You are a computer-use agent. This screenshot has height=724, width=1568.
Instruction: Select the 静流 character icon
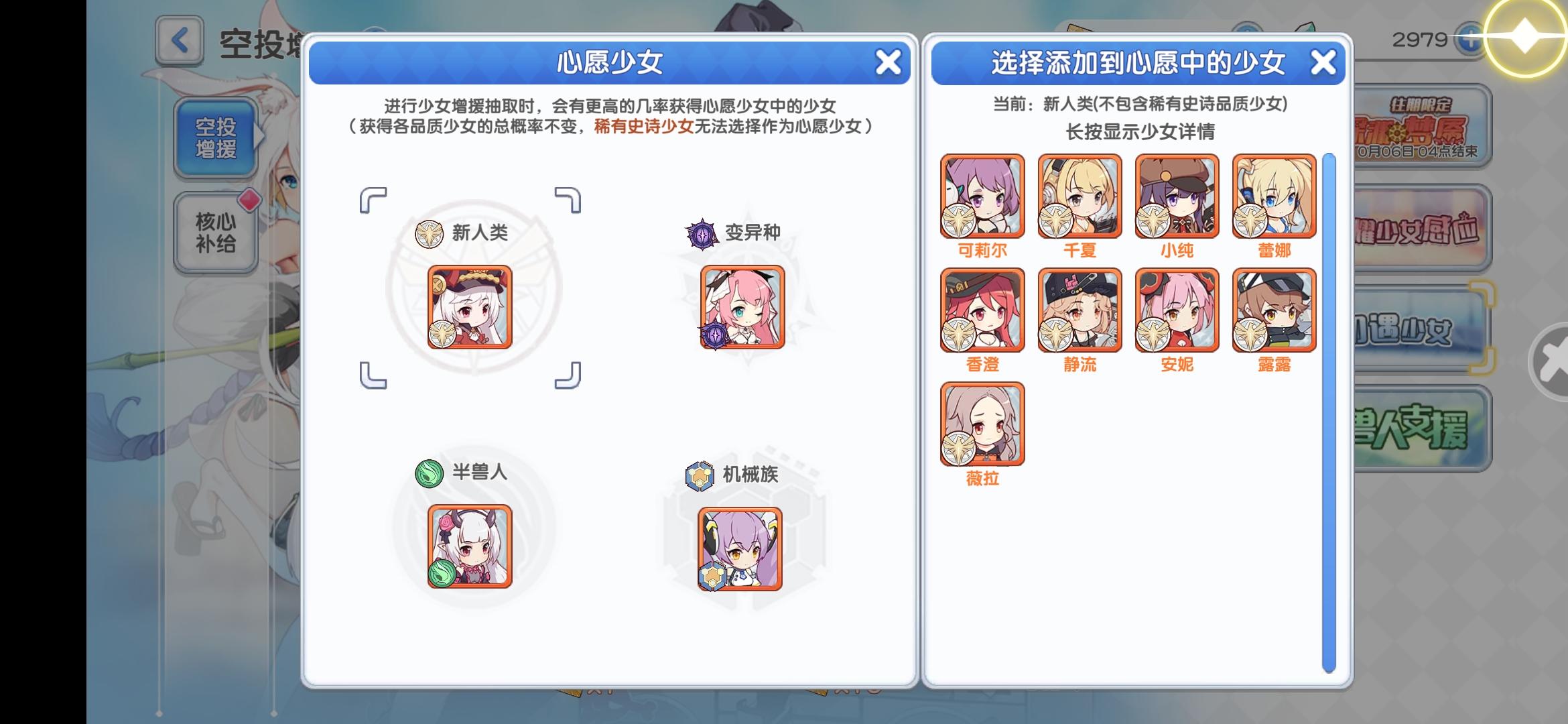coord(1080,310)
